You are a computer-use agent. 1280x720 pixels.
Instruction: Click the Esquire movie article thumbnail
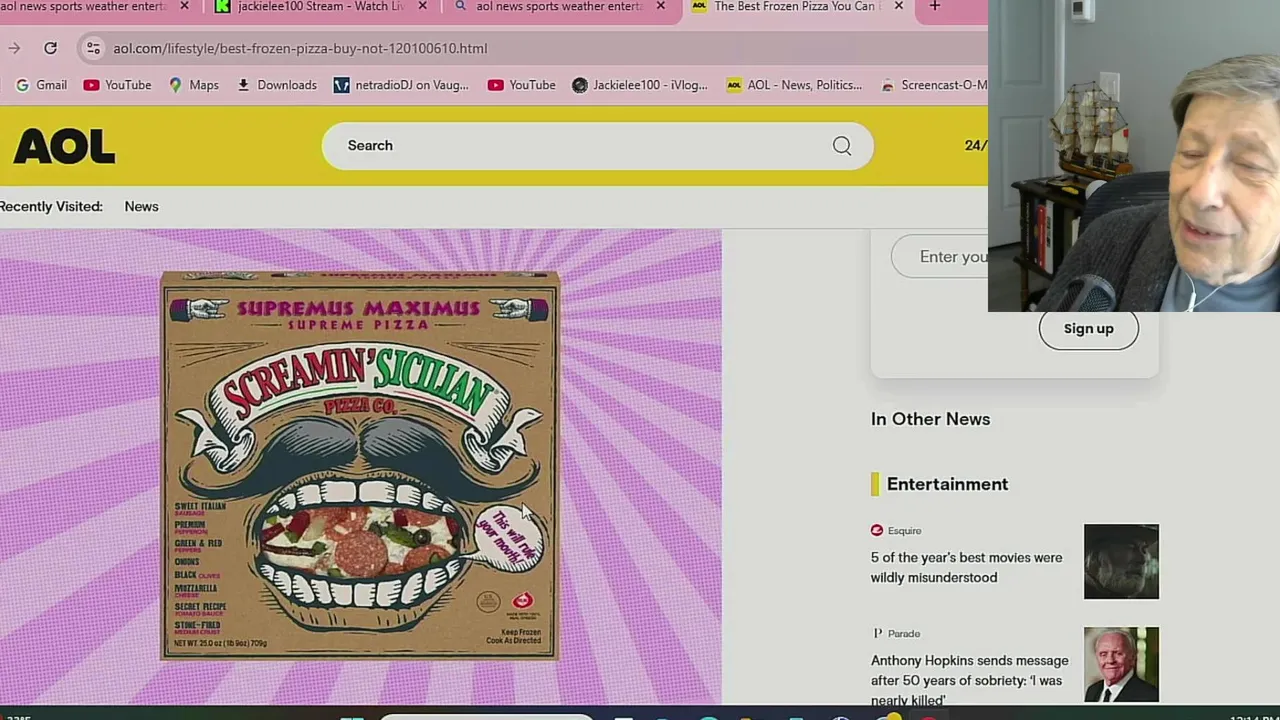(x=1121, y=562)
